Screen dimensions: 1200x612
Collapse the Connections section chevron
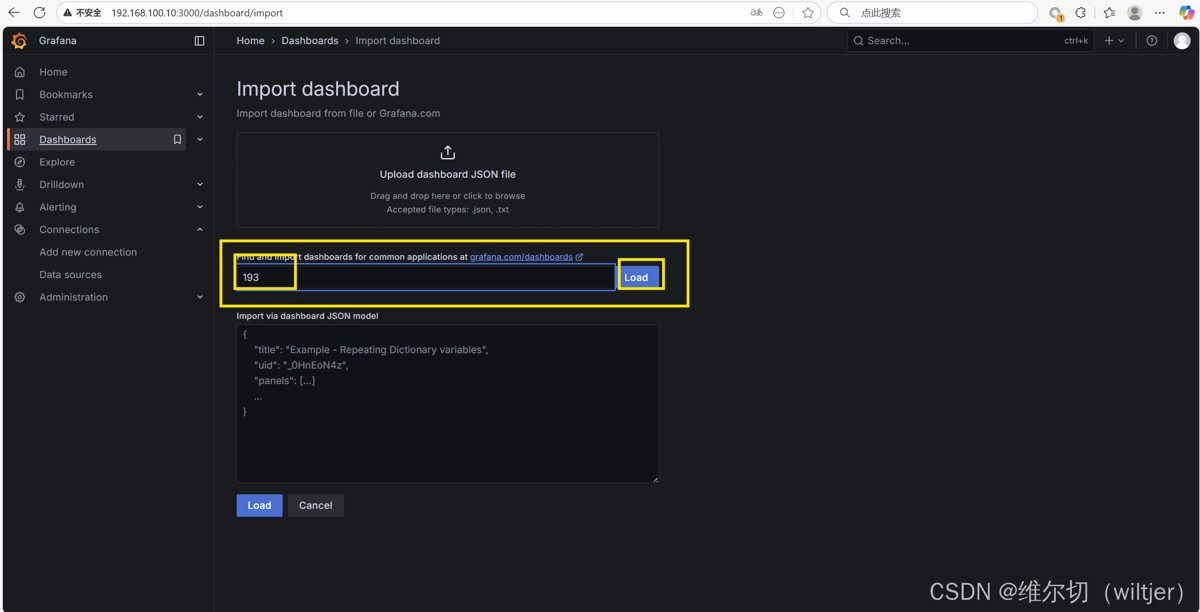200,230
